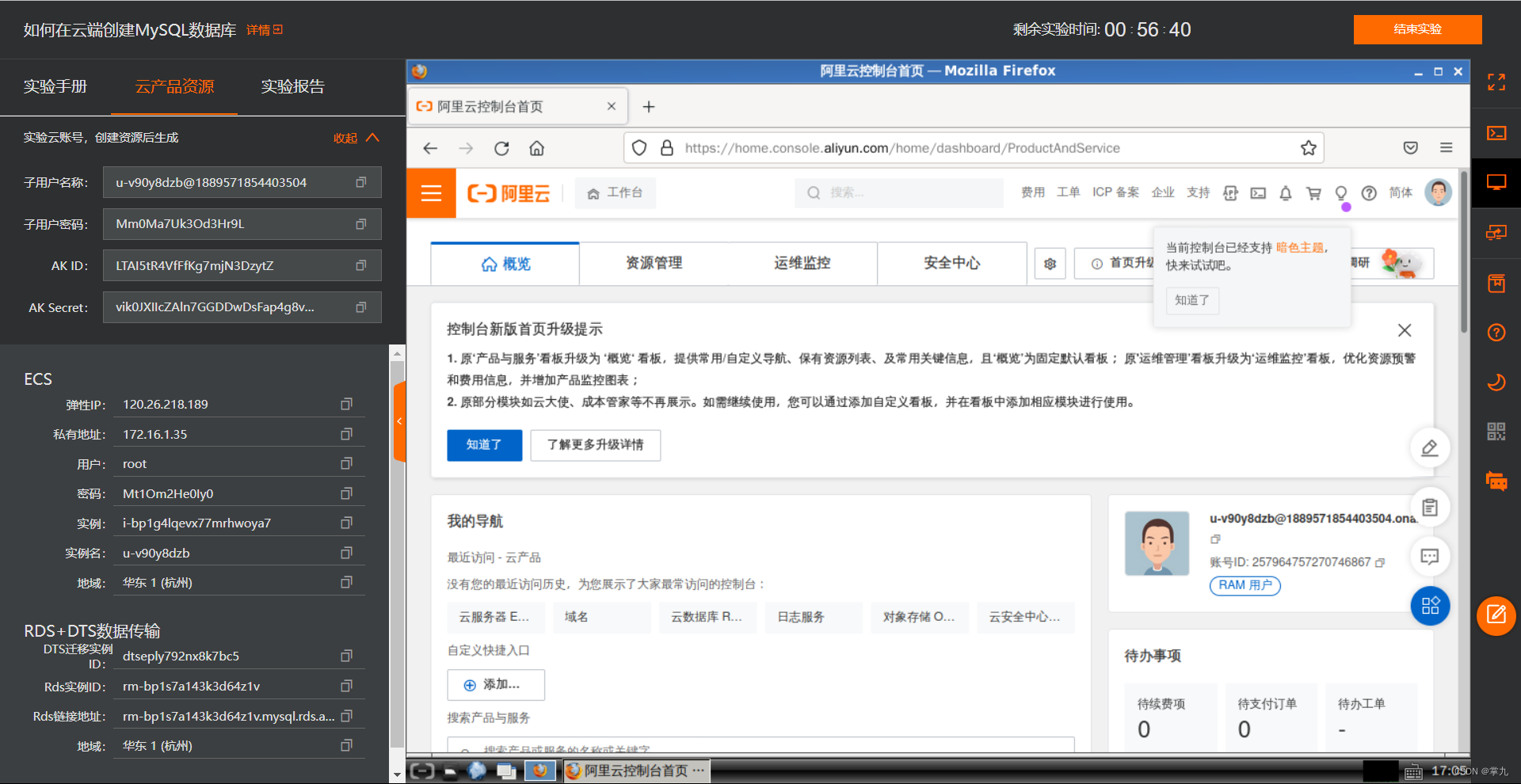Click the 概览 overview tab
This screenshot has width=1521, height=784.
point(505,264)
